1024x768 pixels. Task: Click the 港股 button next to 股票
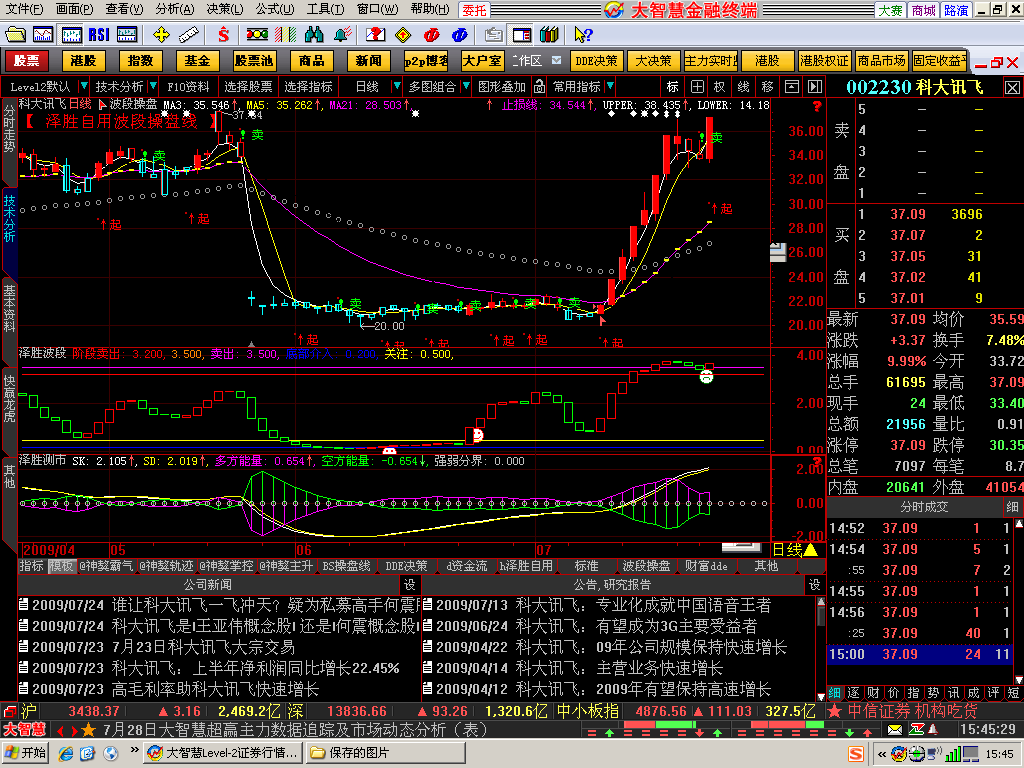[84, 61]
